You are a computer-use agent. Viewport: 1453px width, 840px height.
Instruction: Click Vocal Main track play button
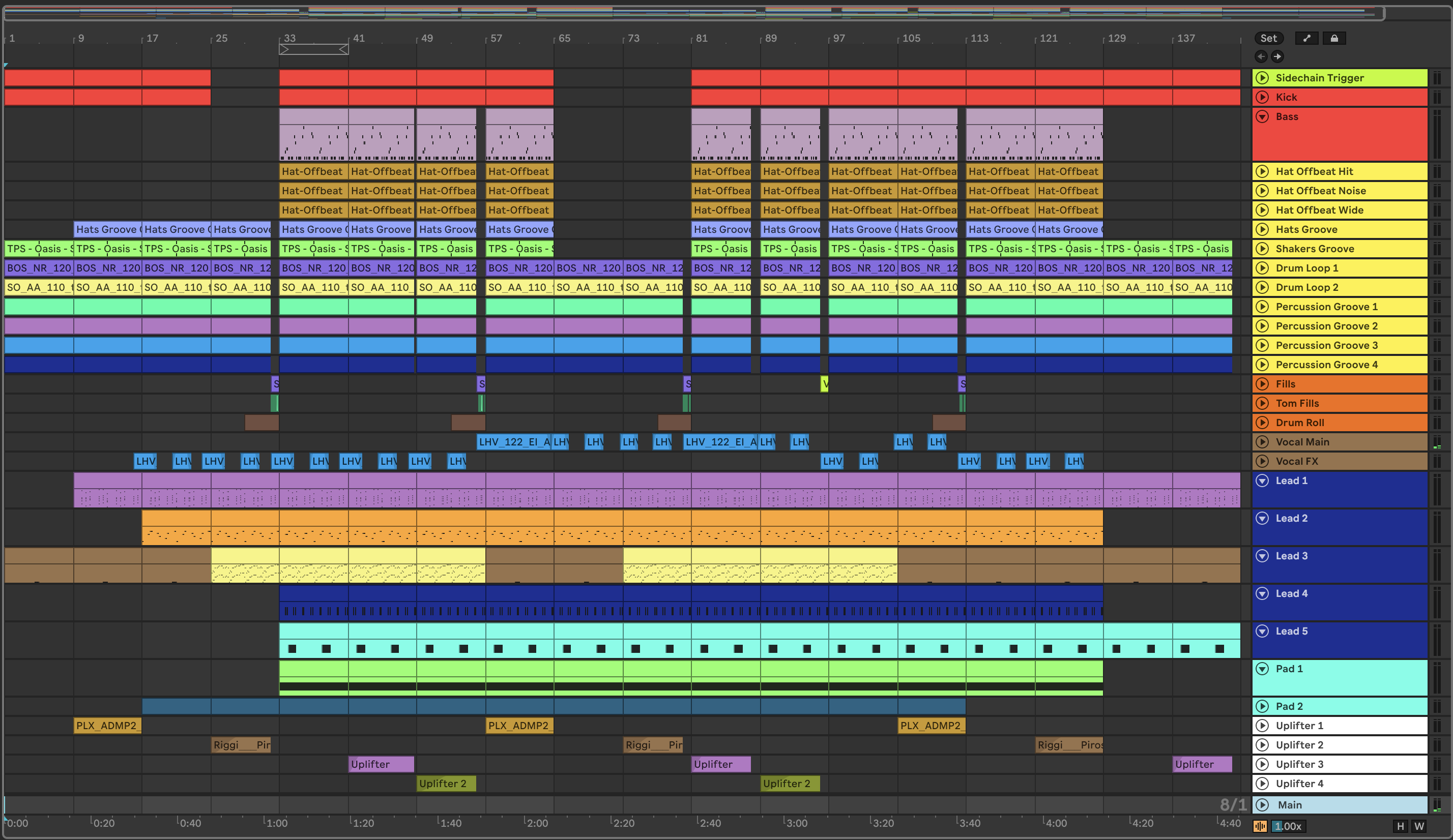(x=1262, y=442)
